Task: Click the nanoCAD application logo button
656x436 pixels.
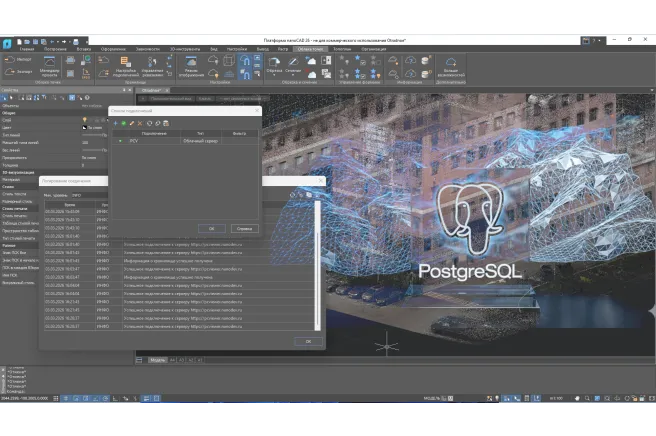Action: click(7, 44)
